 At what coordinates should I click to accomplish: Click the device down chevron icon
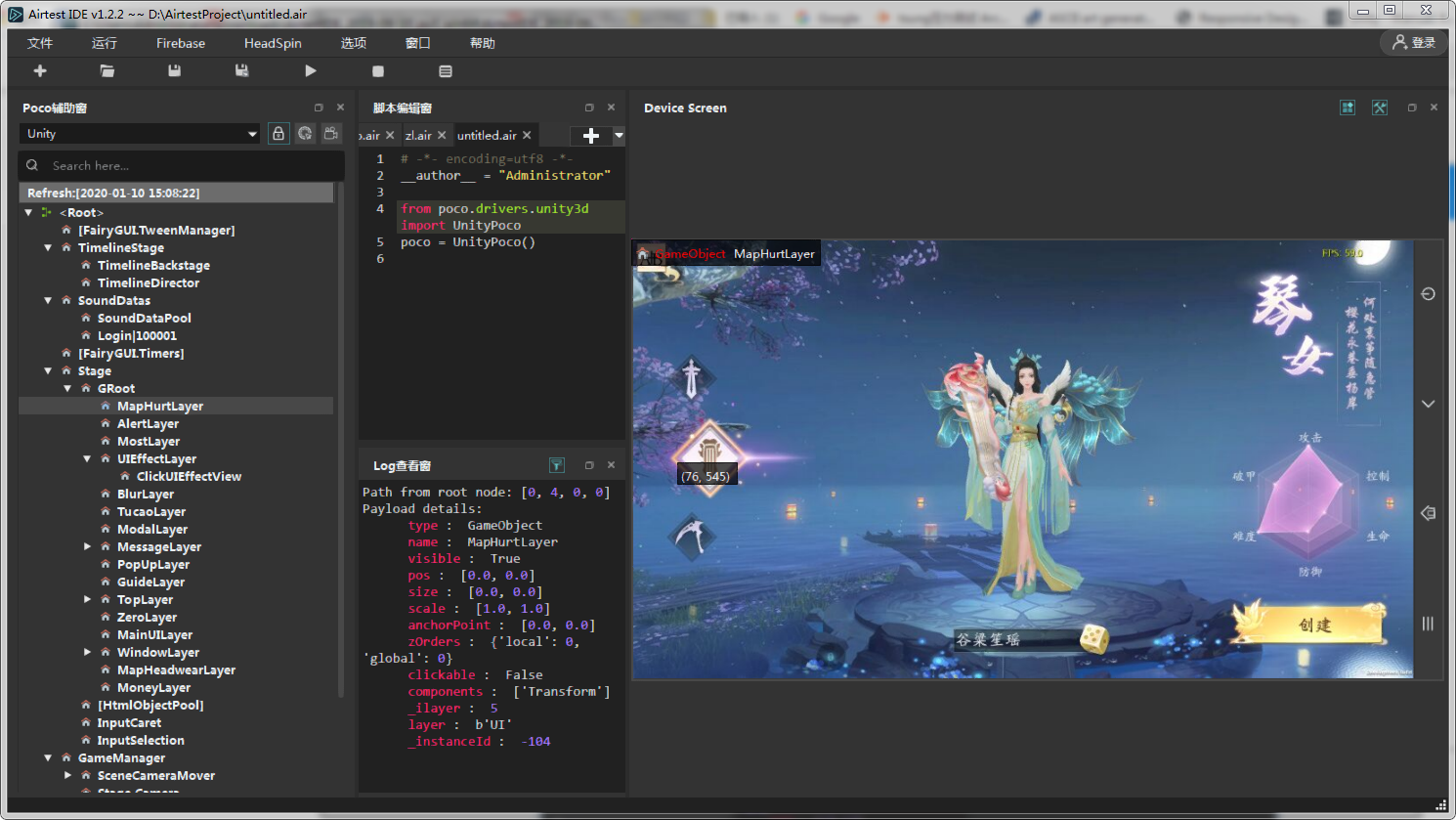click(x=1428, y=404)
